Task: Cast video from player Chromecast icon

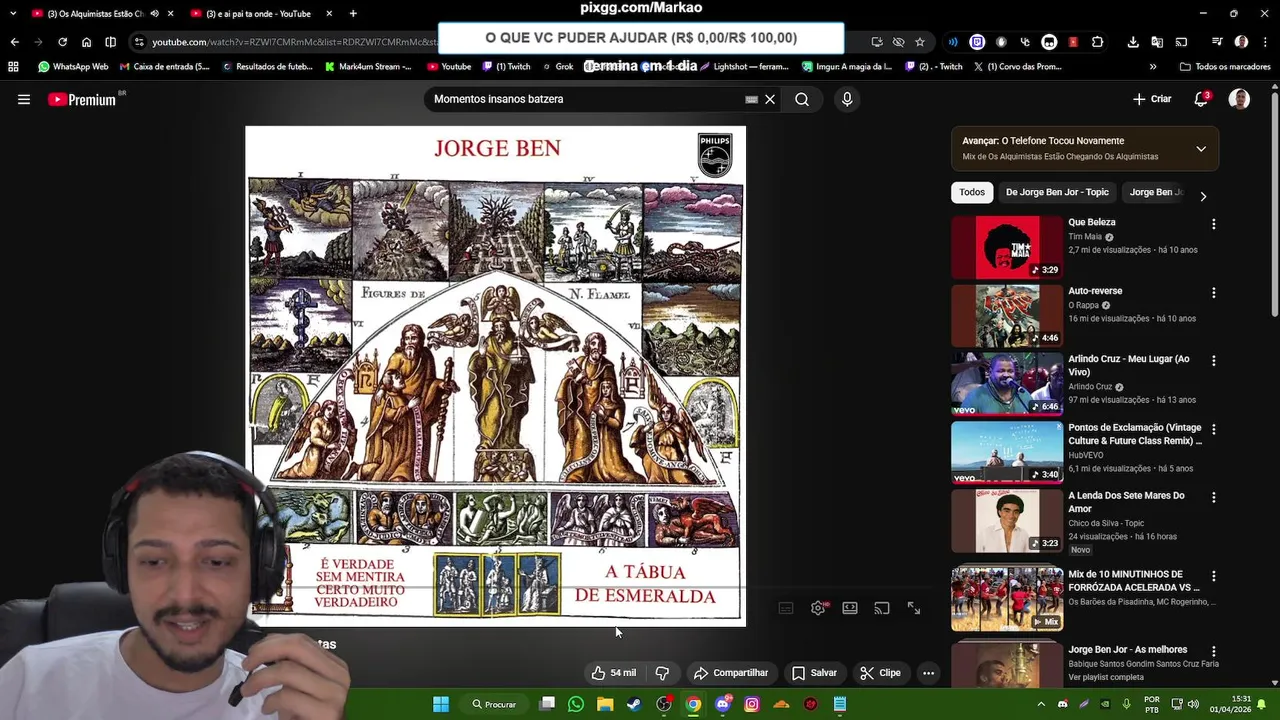Action: pos(882,608)
